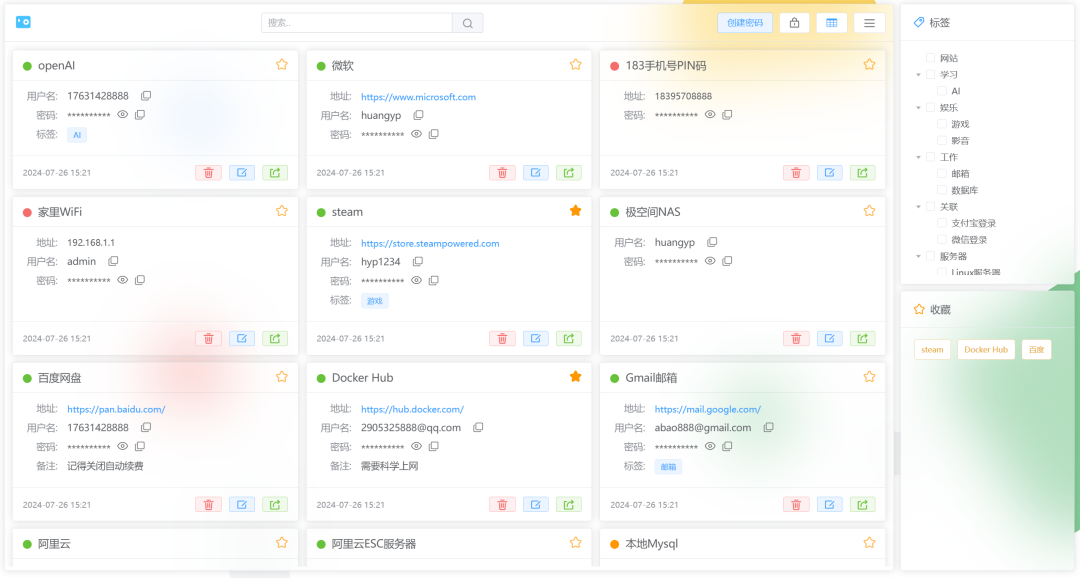The height and width of the screenshot is (578, 1080).
Task: Collapse the 娱乐 tag group
Action: tap(917, 107)
